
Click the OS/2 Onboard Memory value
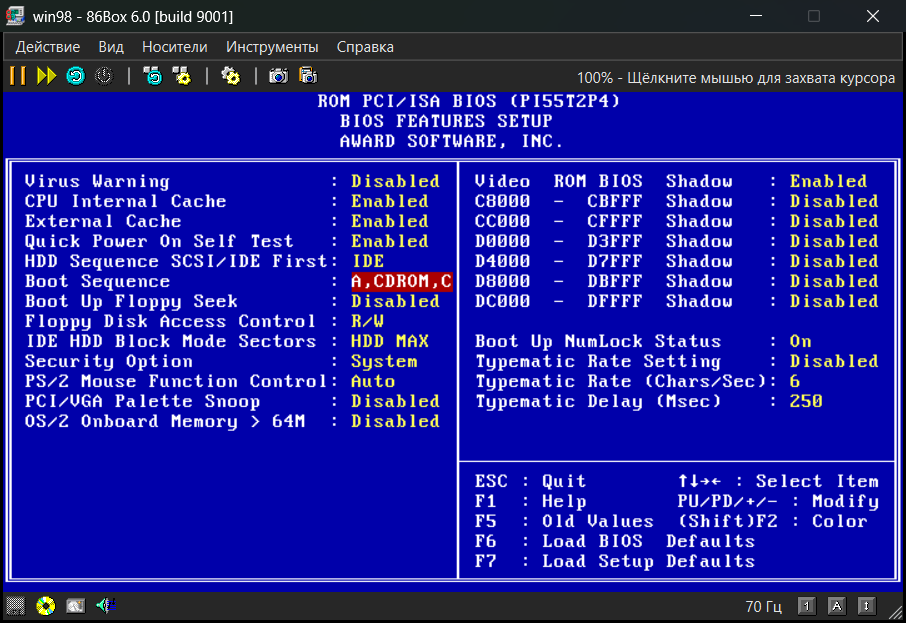[395, 421]
